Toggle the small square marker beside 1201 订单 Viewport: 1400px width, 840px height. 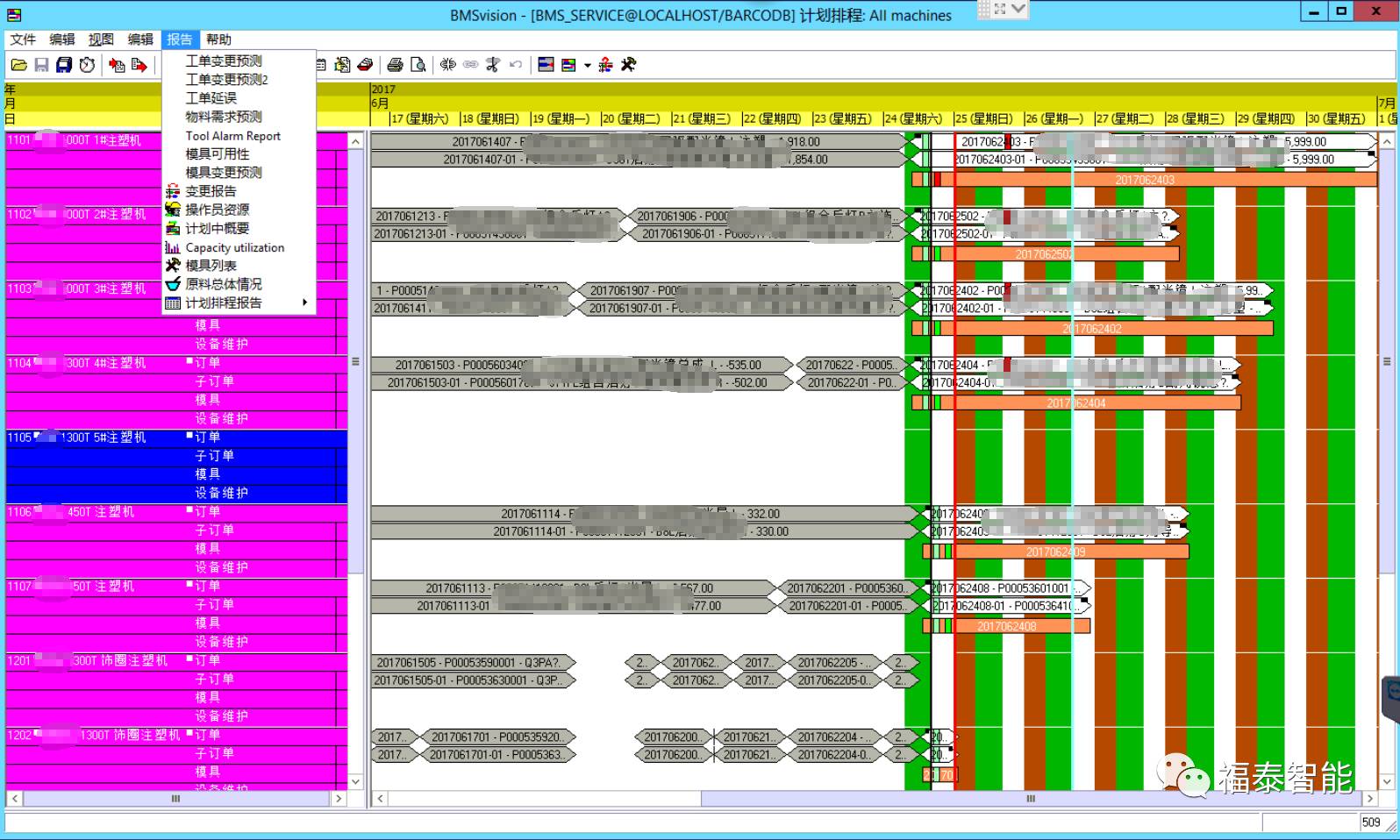coord(189,659)
